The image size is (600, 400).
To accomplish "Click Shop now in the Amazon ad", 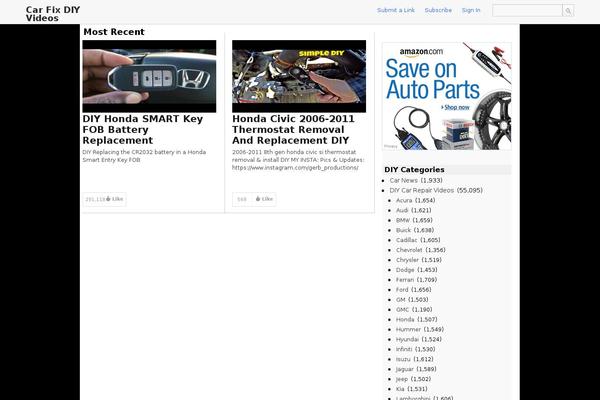I will click(x=455, y=107).
